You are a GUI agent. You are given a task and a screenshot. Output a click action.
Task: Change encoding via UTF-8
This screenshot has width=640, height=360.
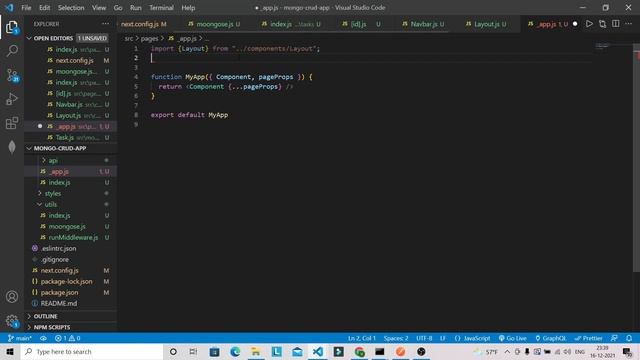[424, 338]
